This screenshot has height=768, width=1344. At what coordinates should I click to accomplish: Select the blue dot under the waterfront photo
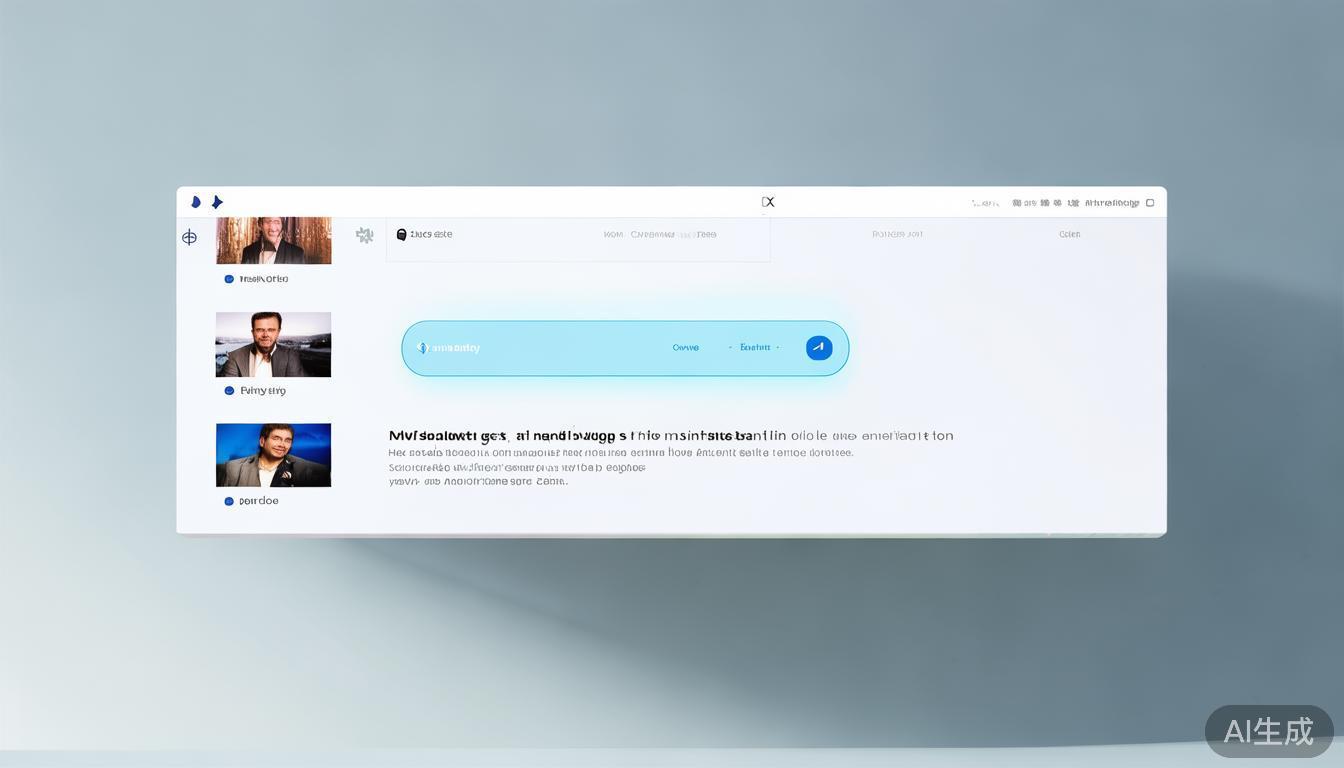pos(229,391)
